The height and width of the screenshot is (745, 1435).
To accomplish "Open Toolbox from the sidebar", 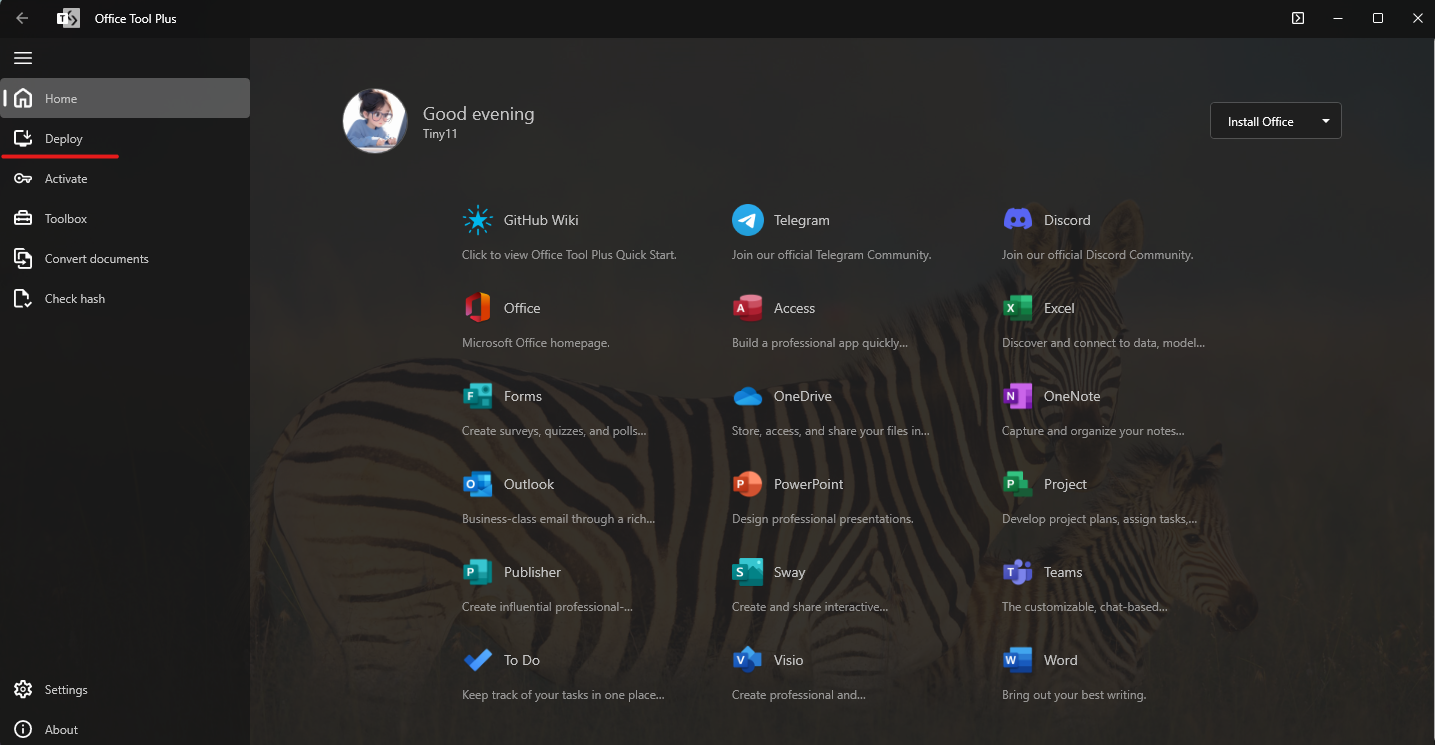I will point(66,219).
